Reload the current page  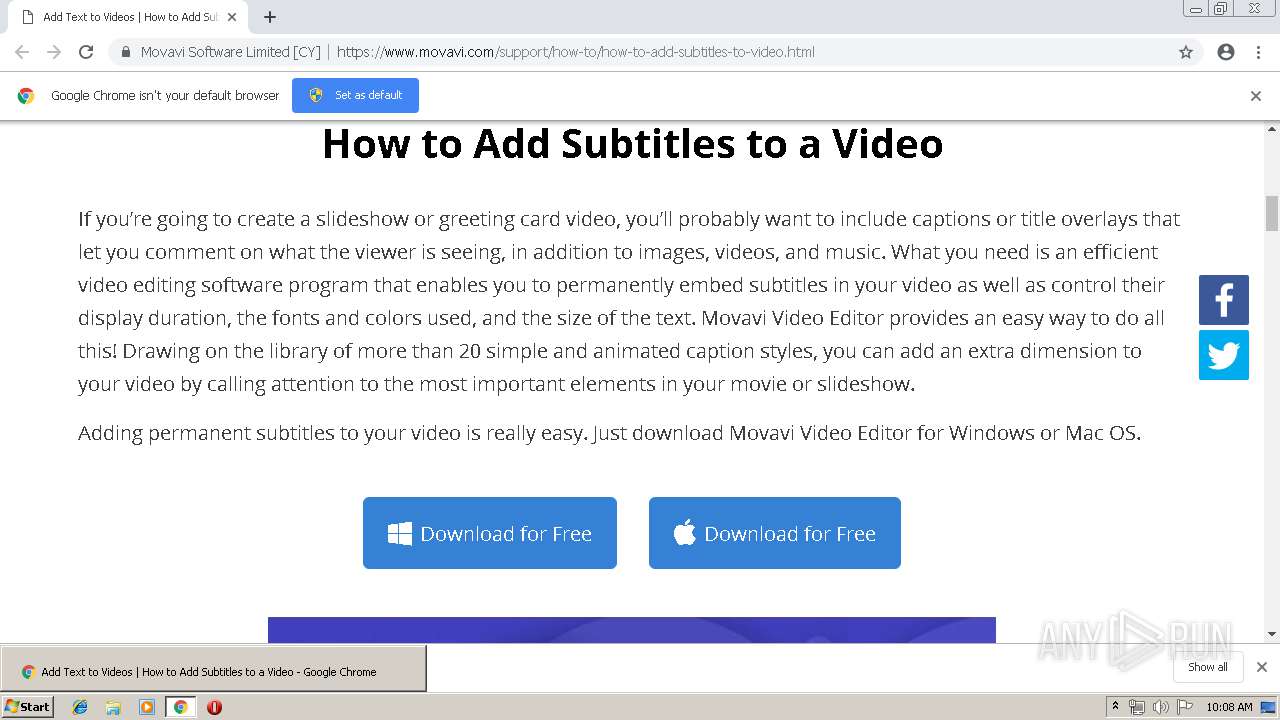[x=86, y=52]
